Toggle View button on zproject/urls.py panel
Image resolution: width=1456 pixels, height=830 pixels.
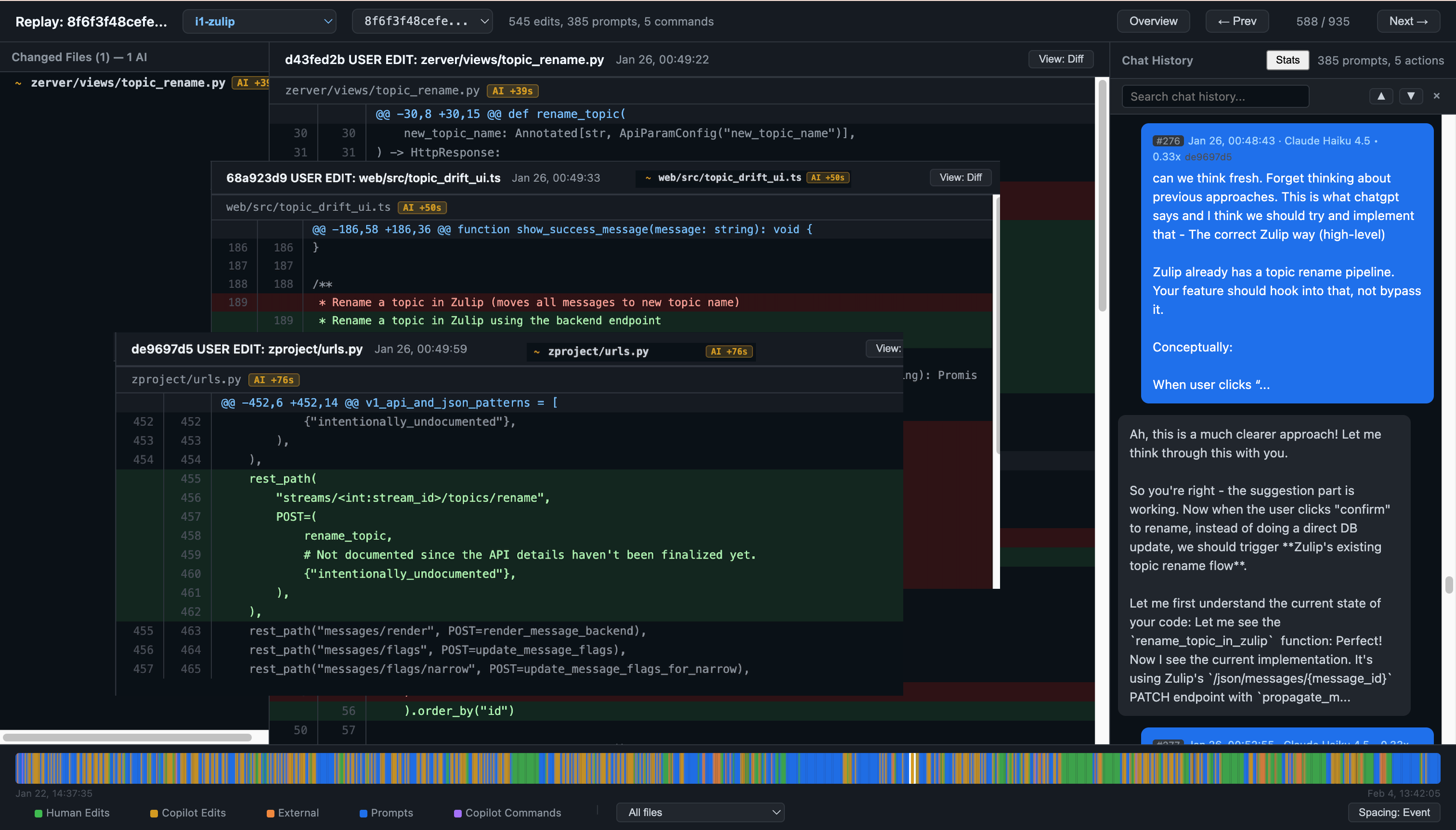pos(885,348)
